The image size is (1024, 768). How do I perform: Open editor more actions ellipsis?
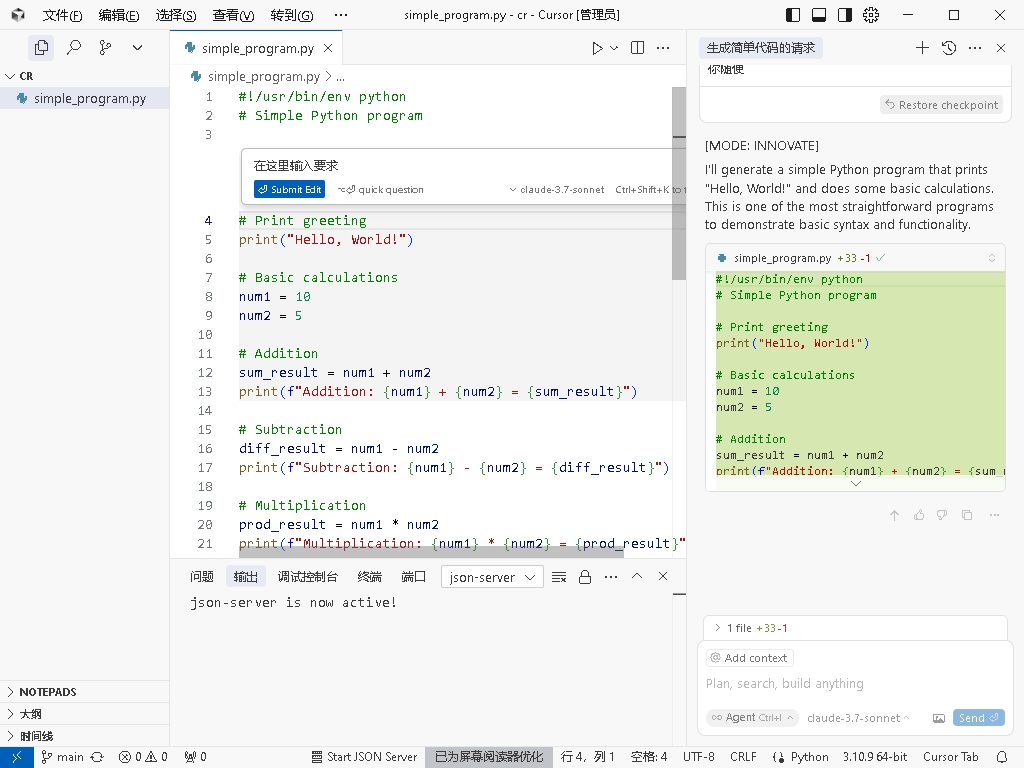pos(663,48)
